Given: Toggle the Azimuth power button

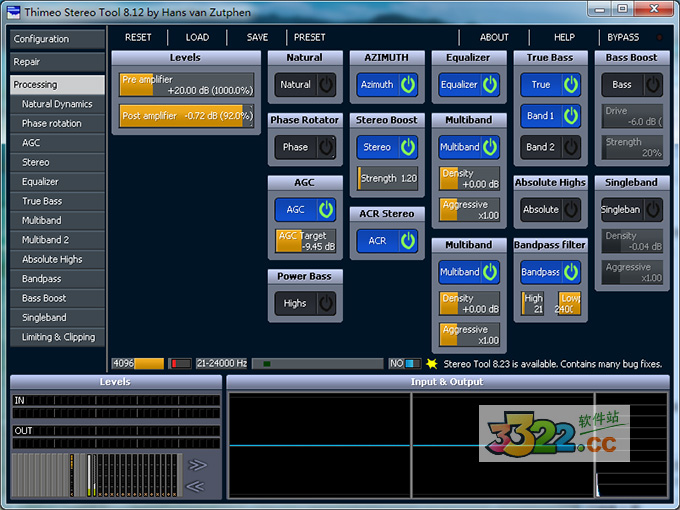Looking at the screenshot, I should point(407,85).
